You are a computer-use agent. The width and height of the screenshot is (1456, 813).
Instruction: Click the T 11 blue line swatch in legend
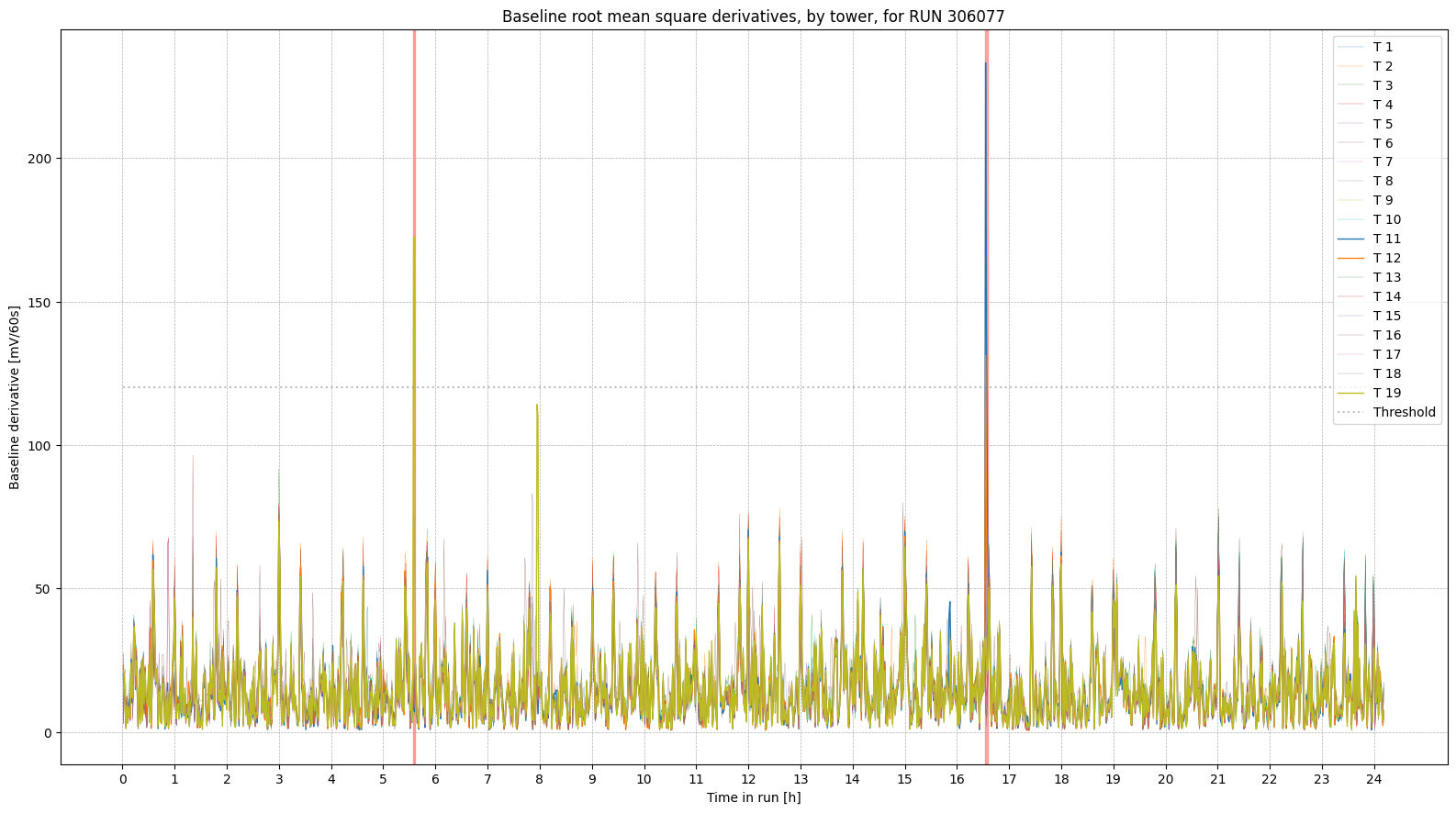[x=1350, y=239]
